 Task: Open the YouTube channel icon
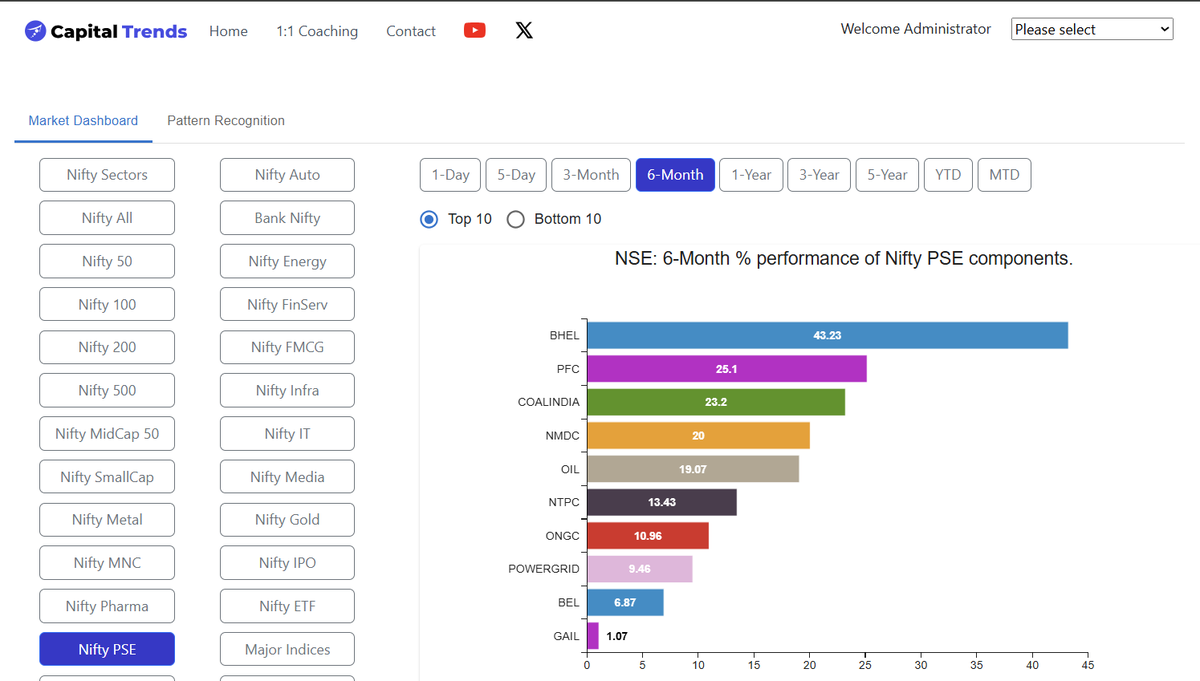coord(475,30)
